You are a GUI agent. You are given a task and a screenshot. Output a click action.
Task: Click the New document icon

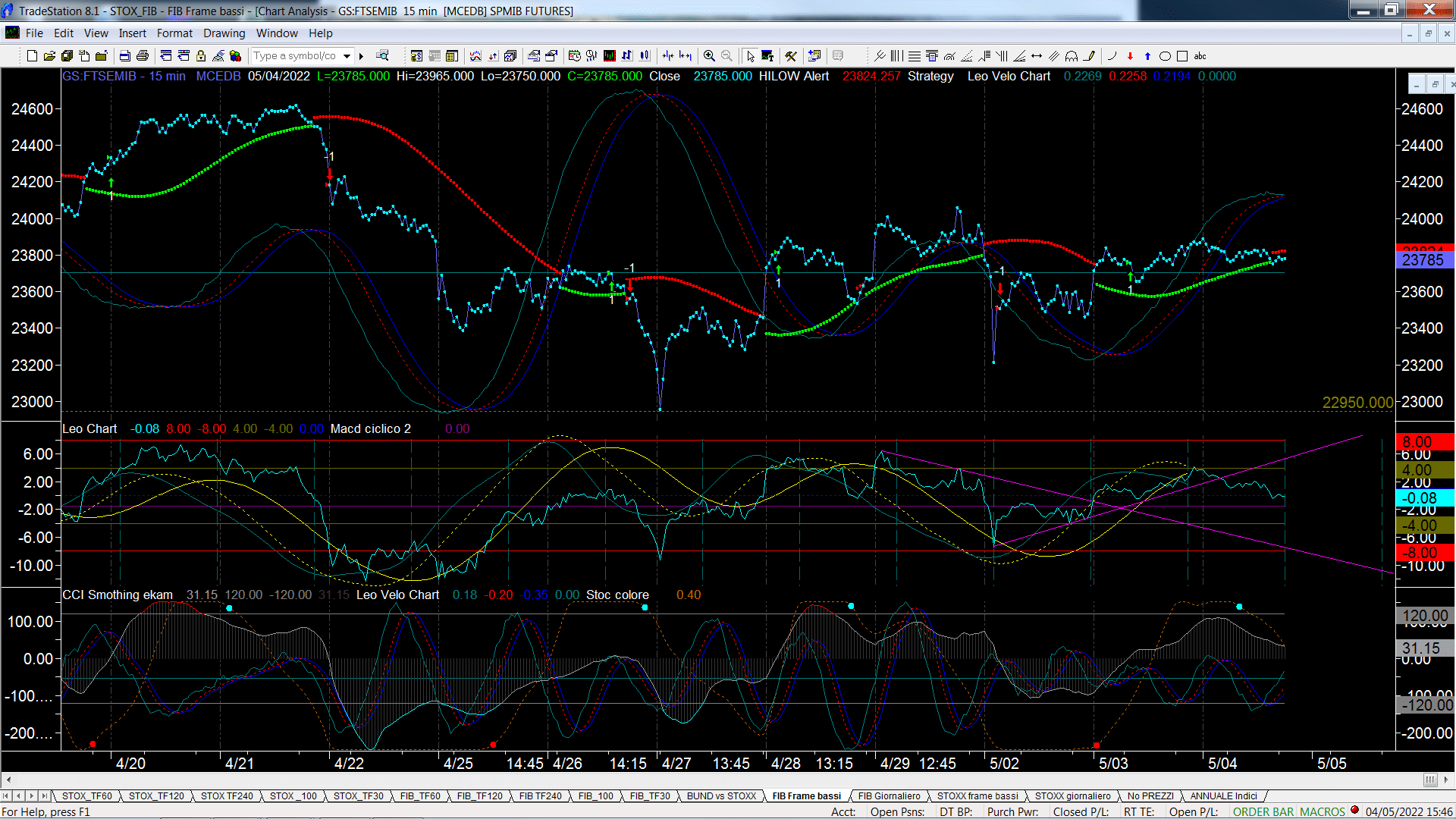pyautogui.click(x=32, y=56)
